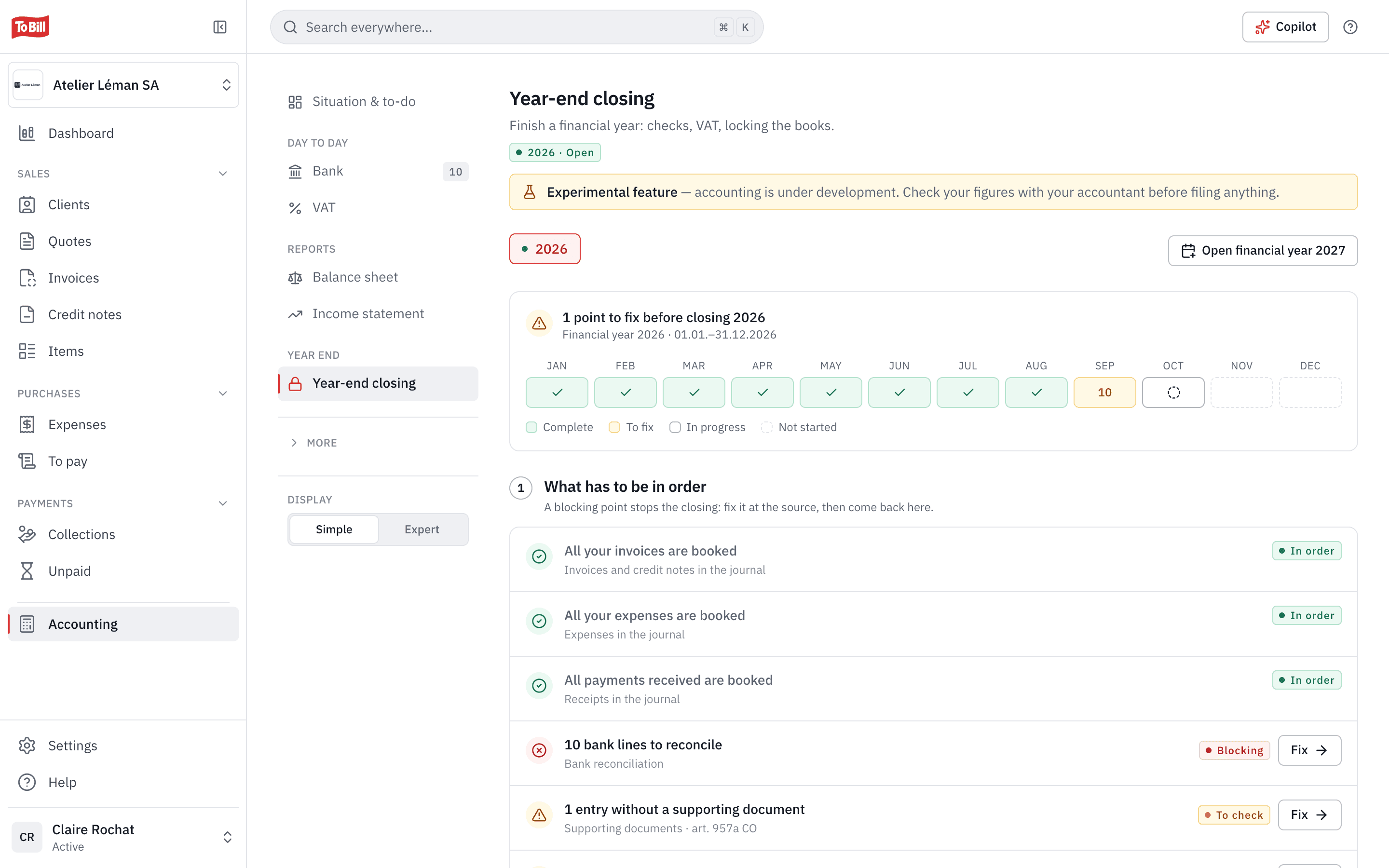The width and height of the screenshot is (1389, 868).
Task: Open Items catalog
Action: tap(123, 351)
